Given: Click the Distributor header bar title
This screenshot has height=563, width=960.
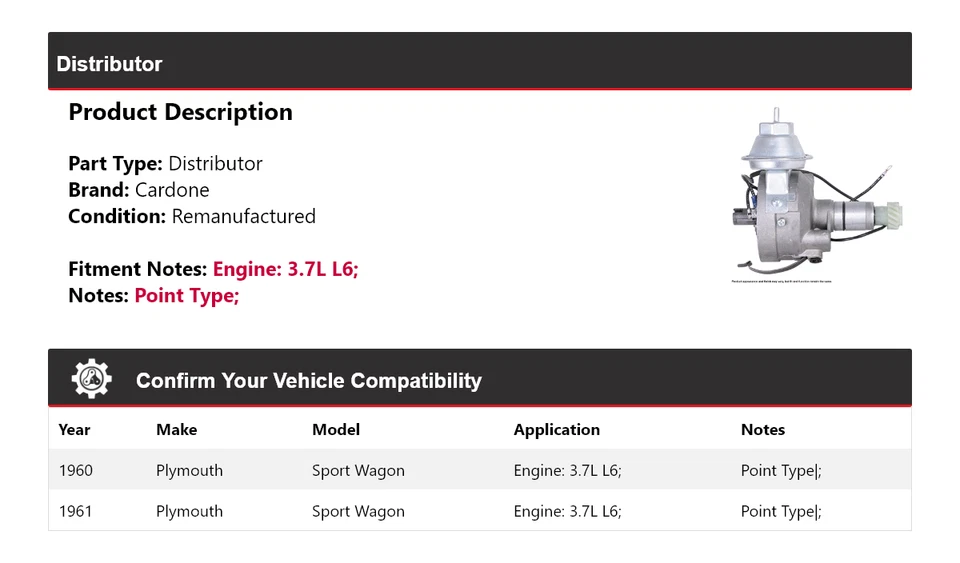Looking at the screenshot, I should tap(109, 64).
